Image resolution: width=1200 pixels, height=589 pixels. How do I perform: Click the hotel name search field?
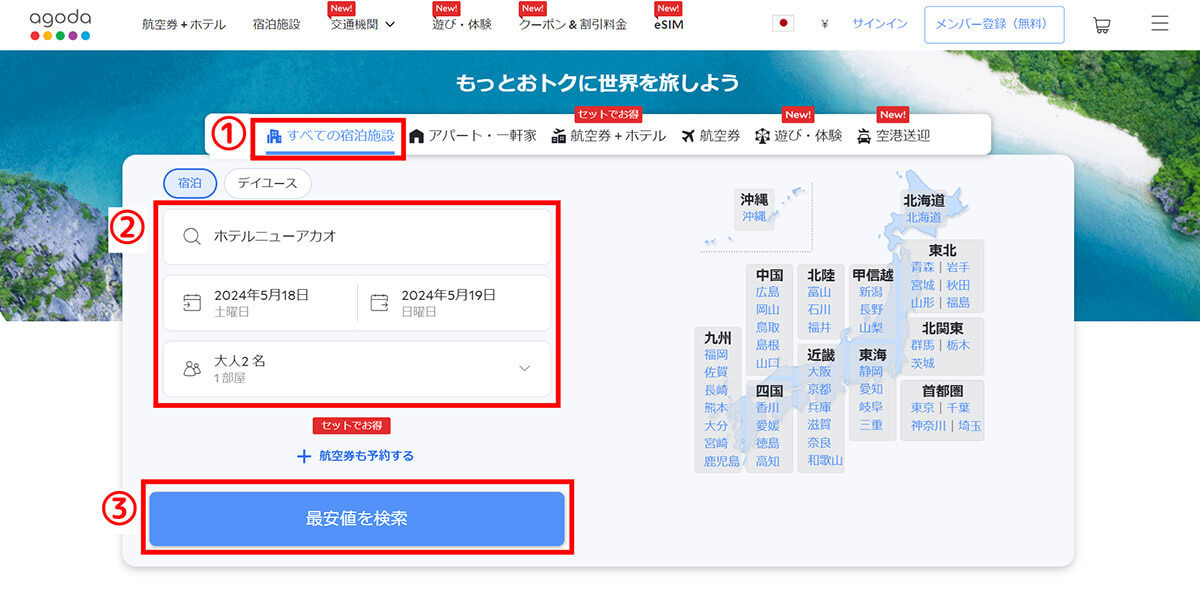pyautogui.click(x=357, y=237)
